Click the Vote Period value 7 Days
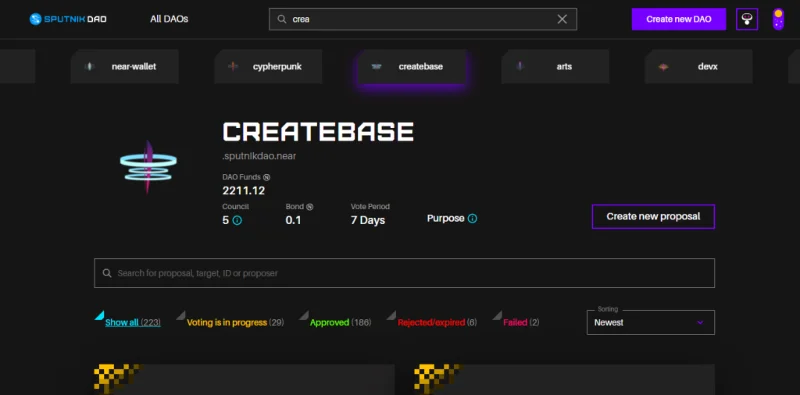 pyautogui.click(x=368, y=220)
